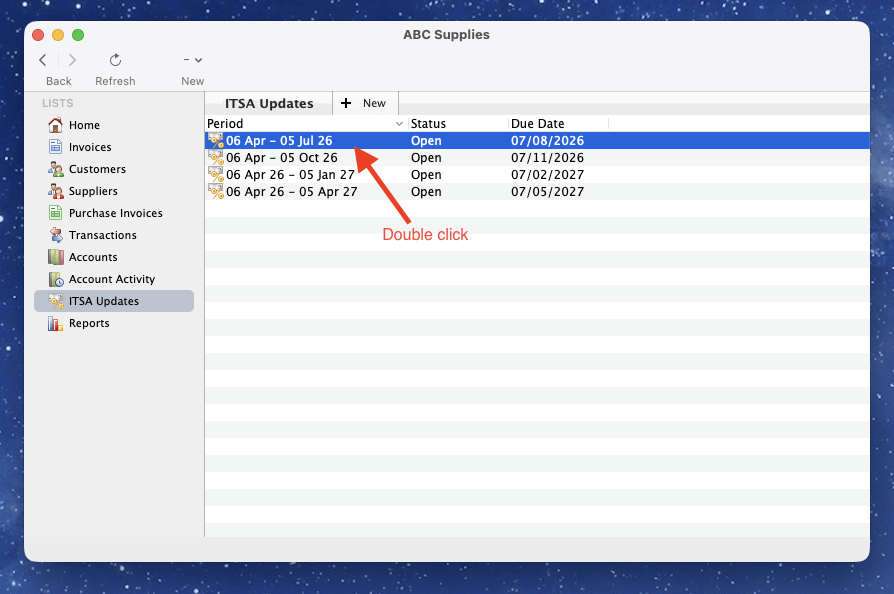Click the Reports chart icon
894x594 pixels.
pyautogui.click(x=55, y=323)
